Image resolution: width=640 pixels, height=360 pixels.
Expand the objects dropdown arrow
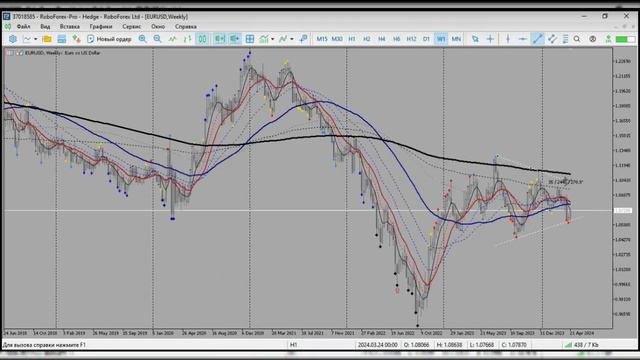pos(291,39)
